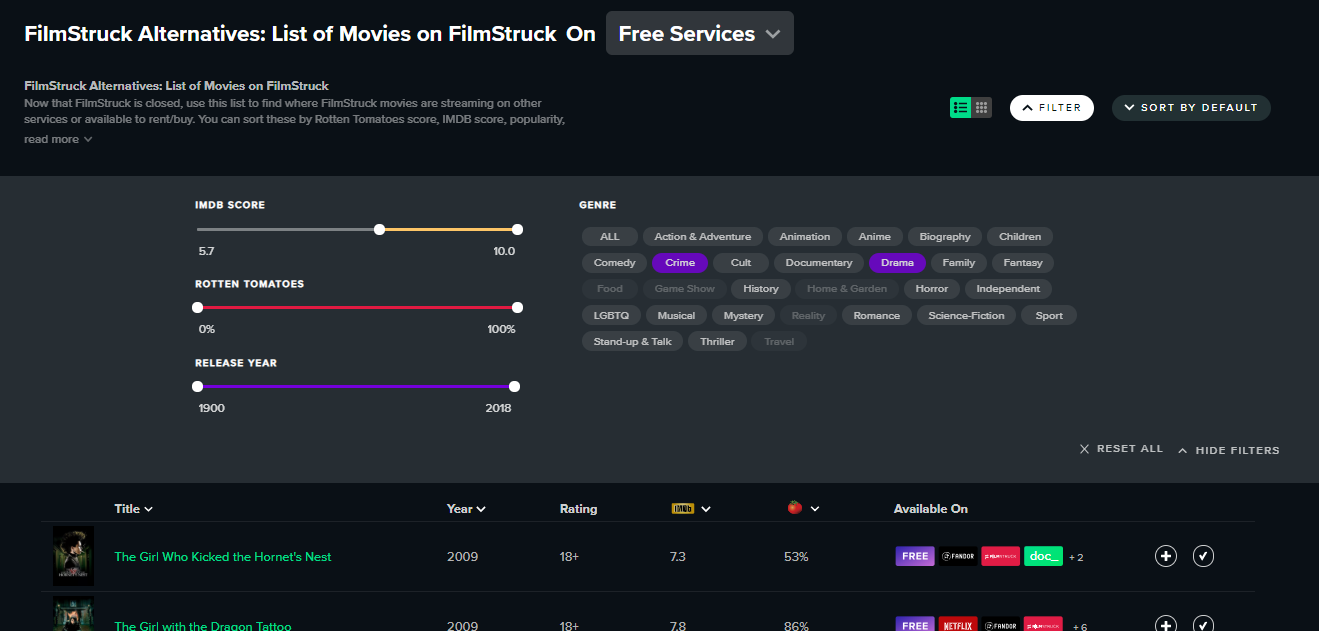
Task: Click FilmStruck badge in Hornet's Nest row
Action: click(x=1000, y=556)
